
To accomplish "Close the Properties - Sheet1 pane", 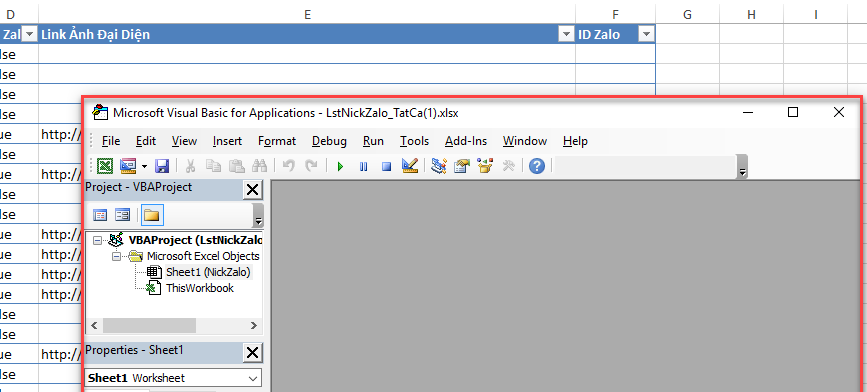I will pyautogui.click(x=252, y=352).
